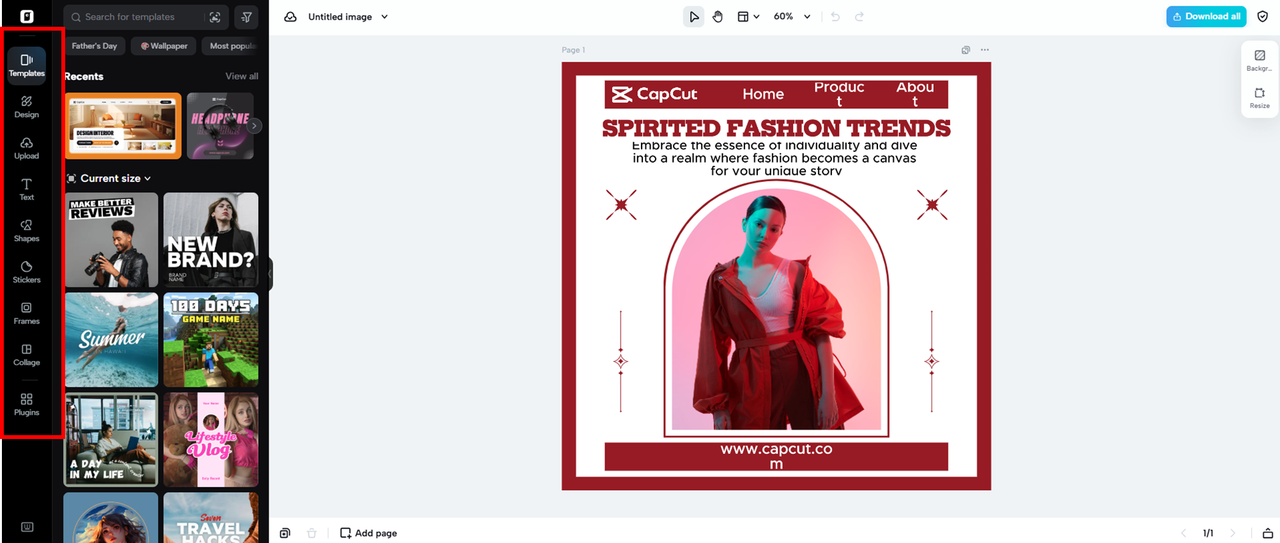The width and height of the screenshot is (1280, 543).
Task: Click the cloud save status icon
Action: [x=291, y=17]
